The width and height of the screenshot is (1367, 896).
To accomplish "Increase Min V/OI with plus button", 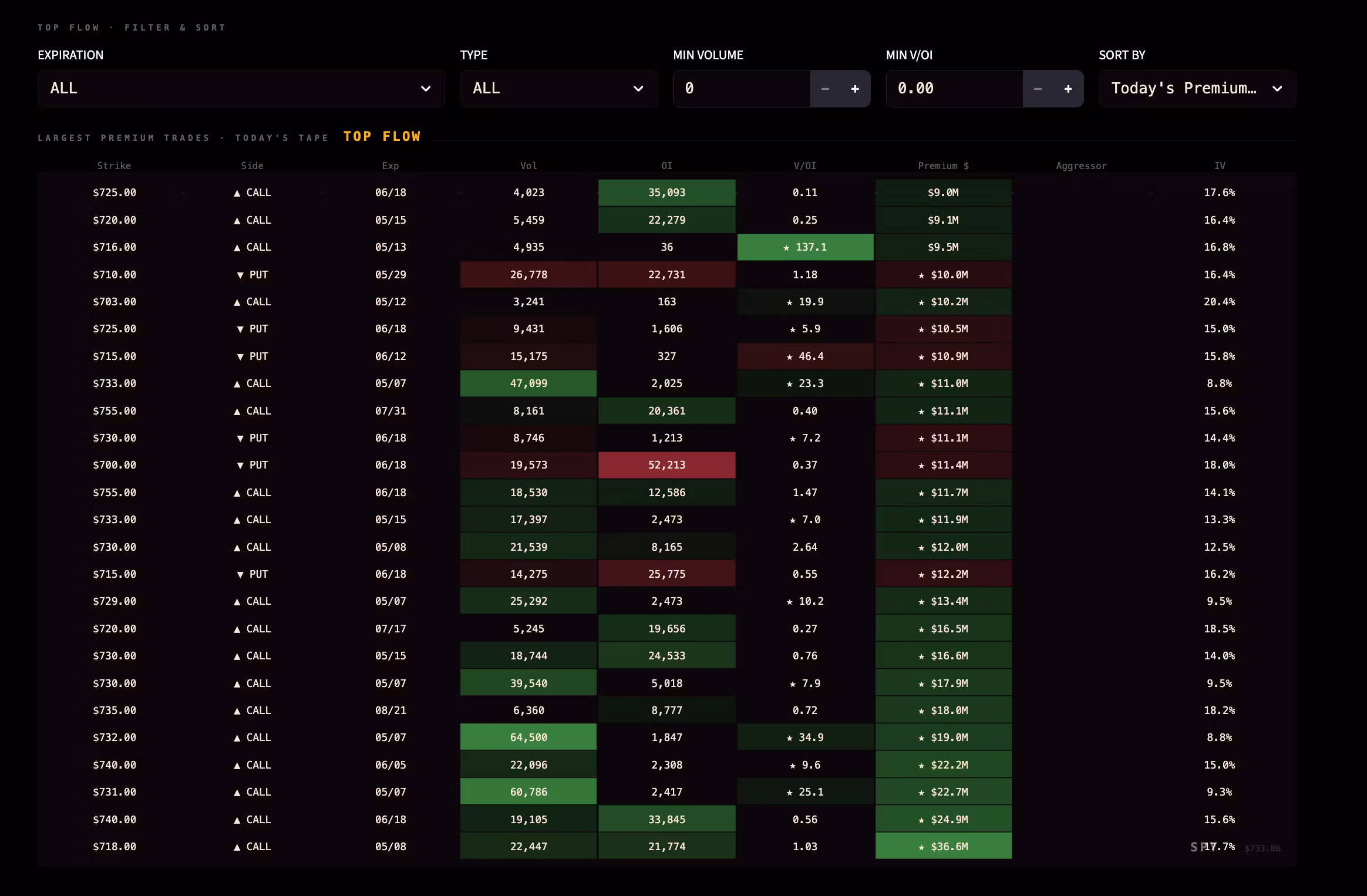I will click(x=1068, y=89).
